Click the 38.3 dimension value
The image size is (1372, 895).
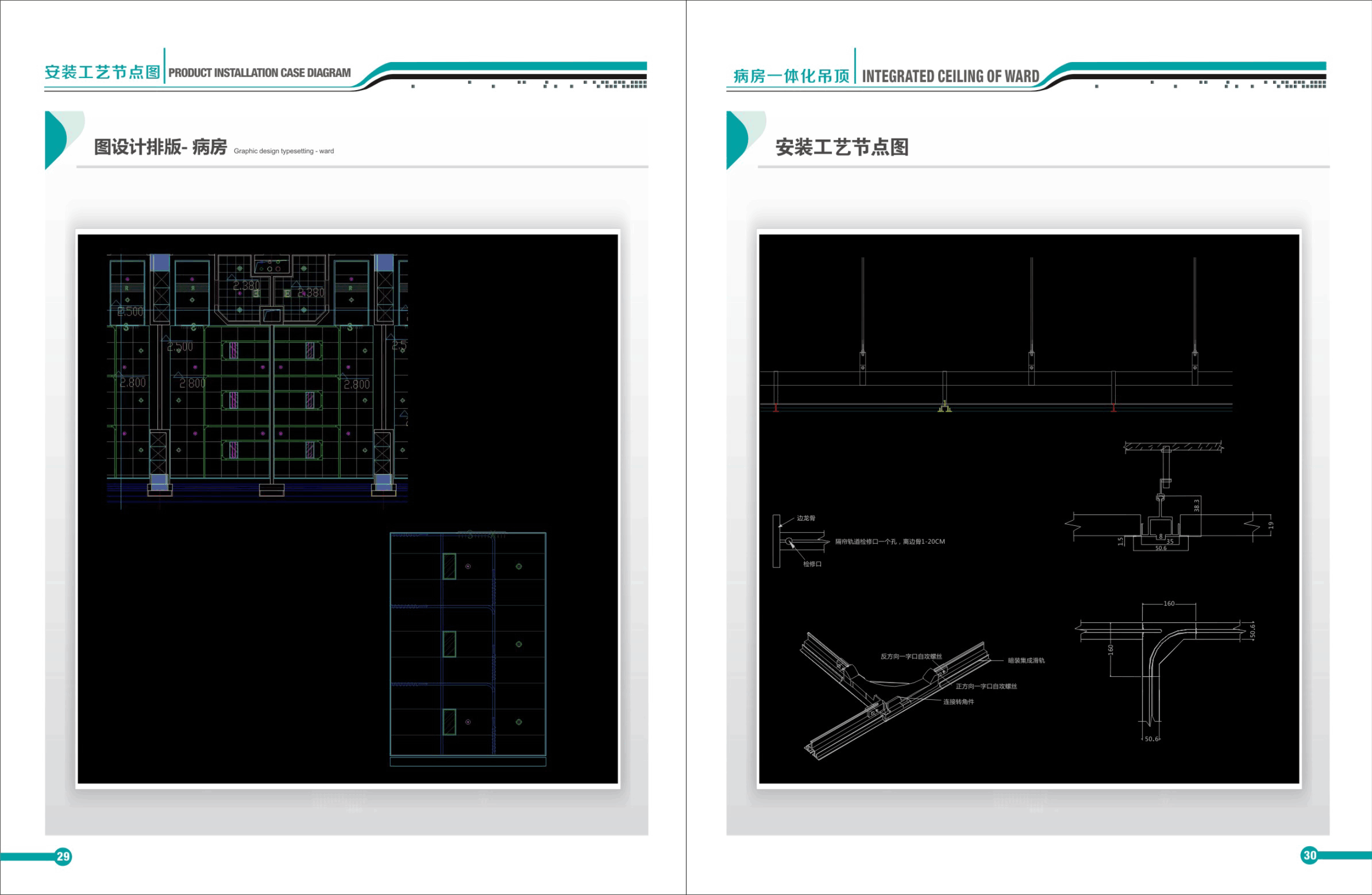pos(1197,506)
